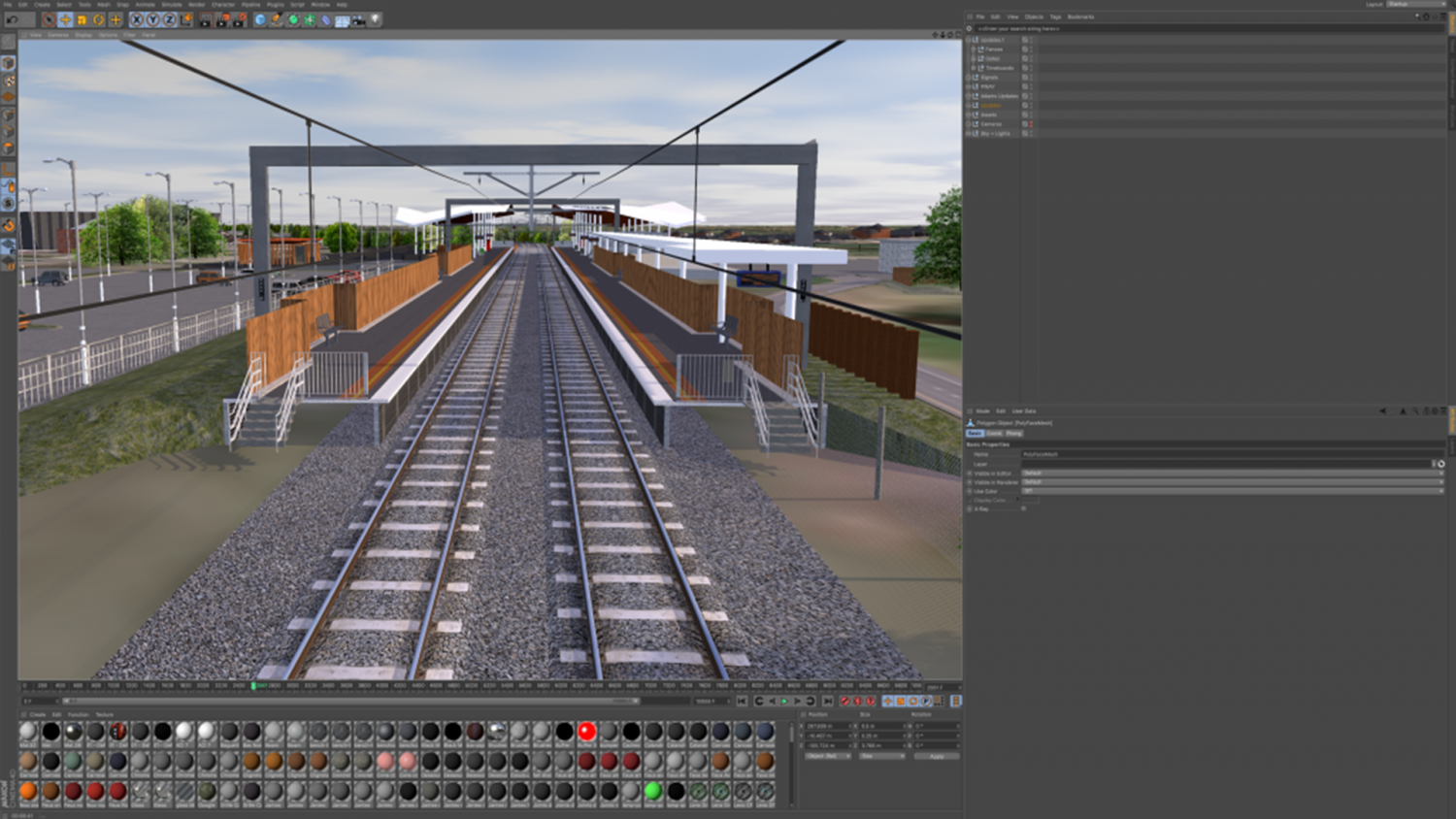This screenshot has height=819, width=1456.
Task: Open the Edit Render Settings icon
Action: tap(238, 18)
